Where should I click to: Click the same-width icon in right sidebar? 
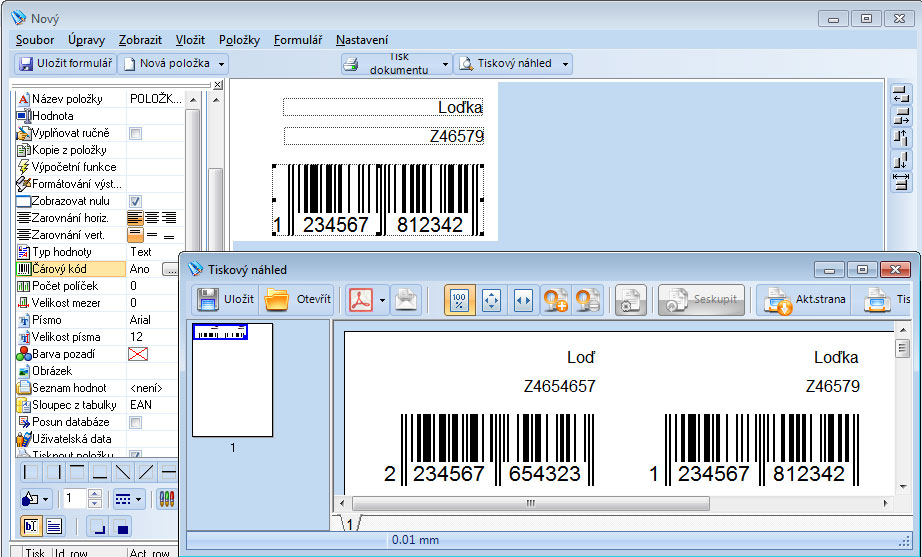tap(901, 181)
